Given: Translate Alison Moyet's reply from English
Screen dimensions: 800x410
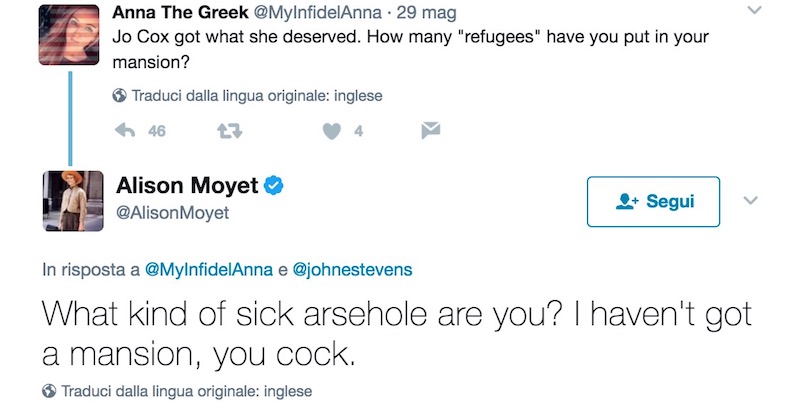Looking at the screenshot, I should tap(187, 391).
